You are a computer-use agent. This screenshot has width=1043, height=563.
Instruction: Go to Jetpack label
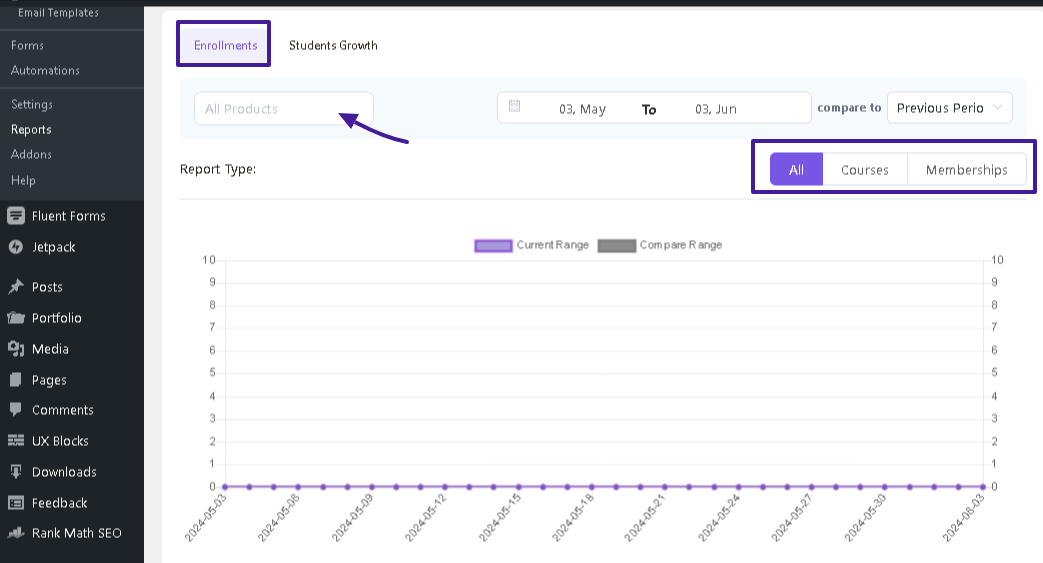(x=53, y=247)
